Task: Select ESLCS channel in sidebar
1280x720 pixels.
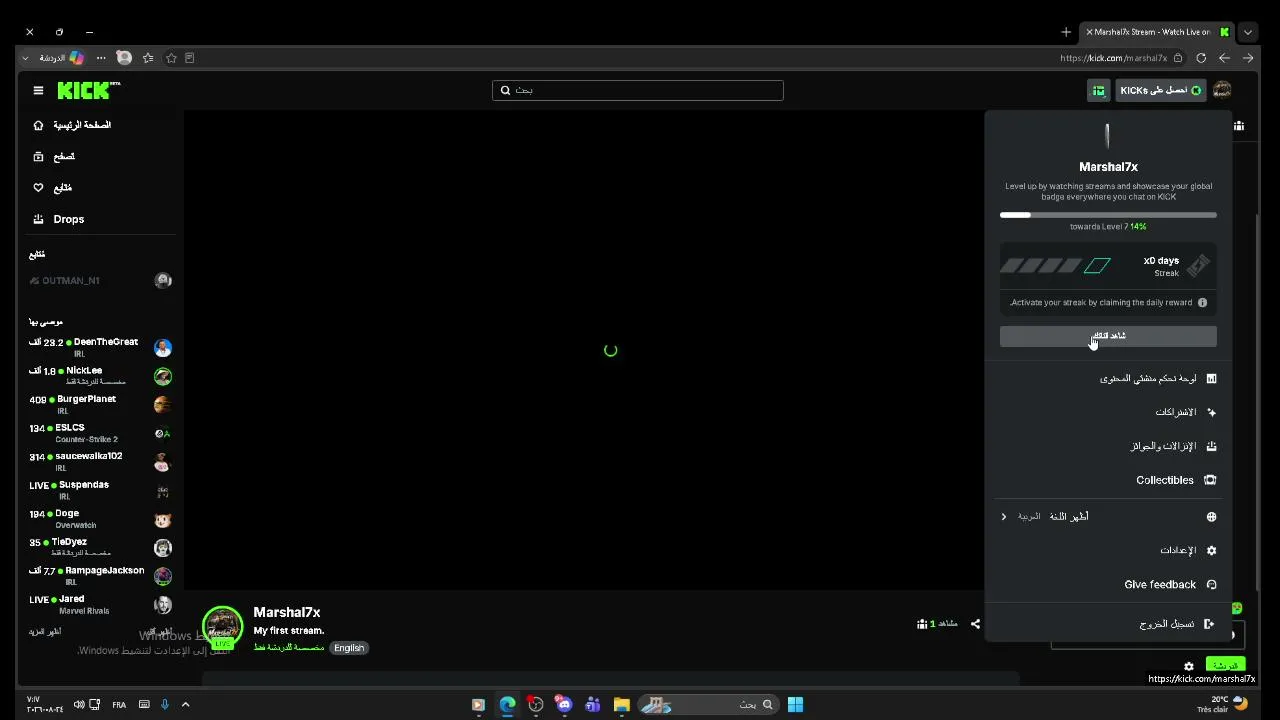Action: coord(100,433)
